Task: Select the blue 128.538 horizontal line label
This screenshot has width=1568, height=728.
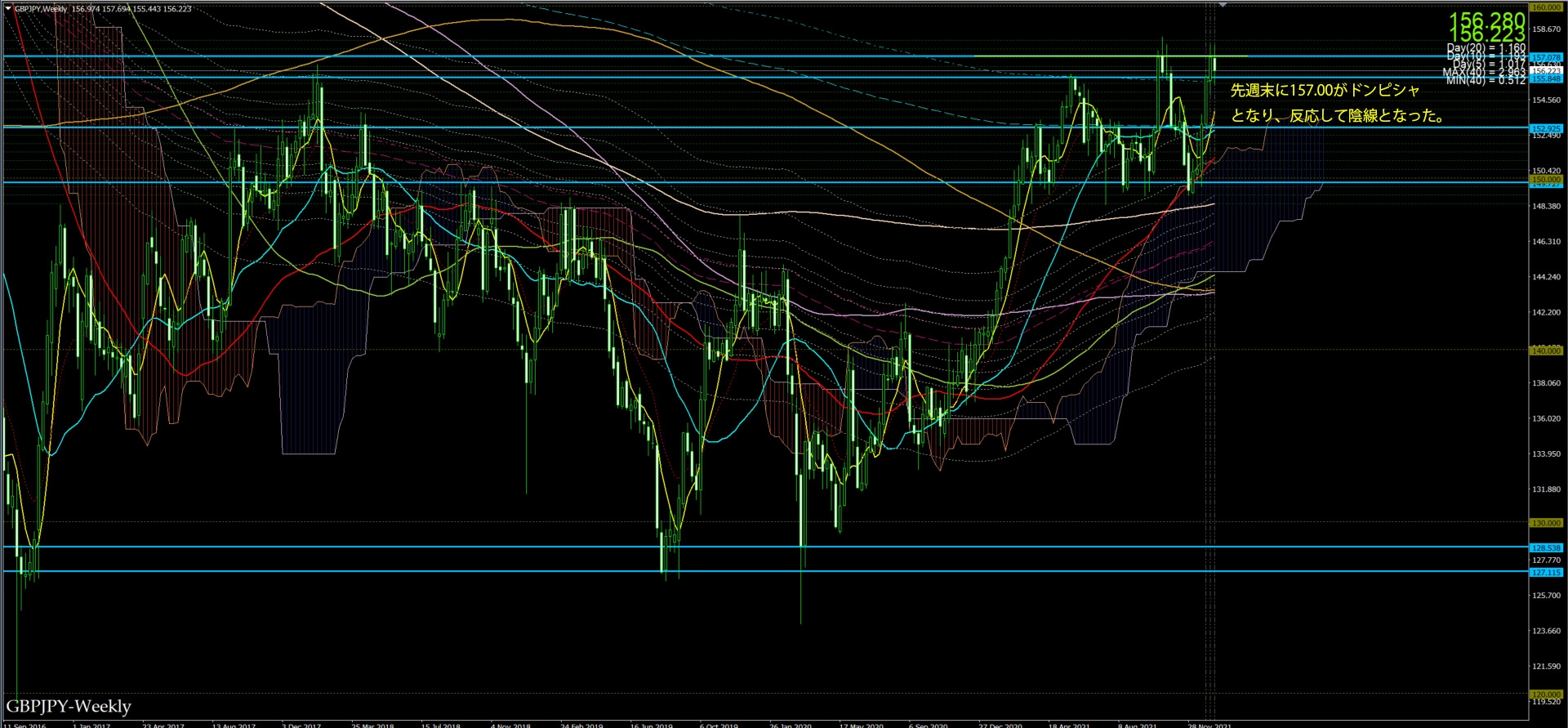Action: 1546,548
